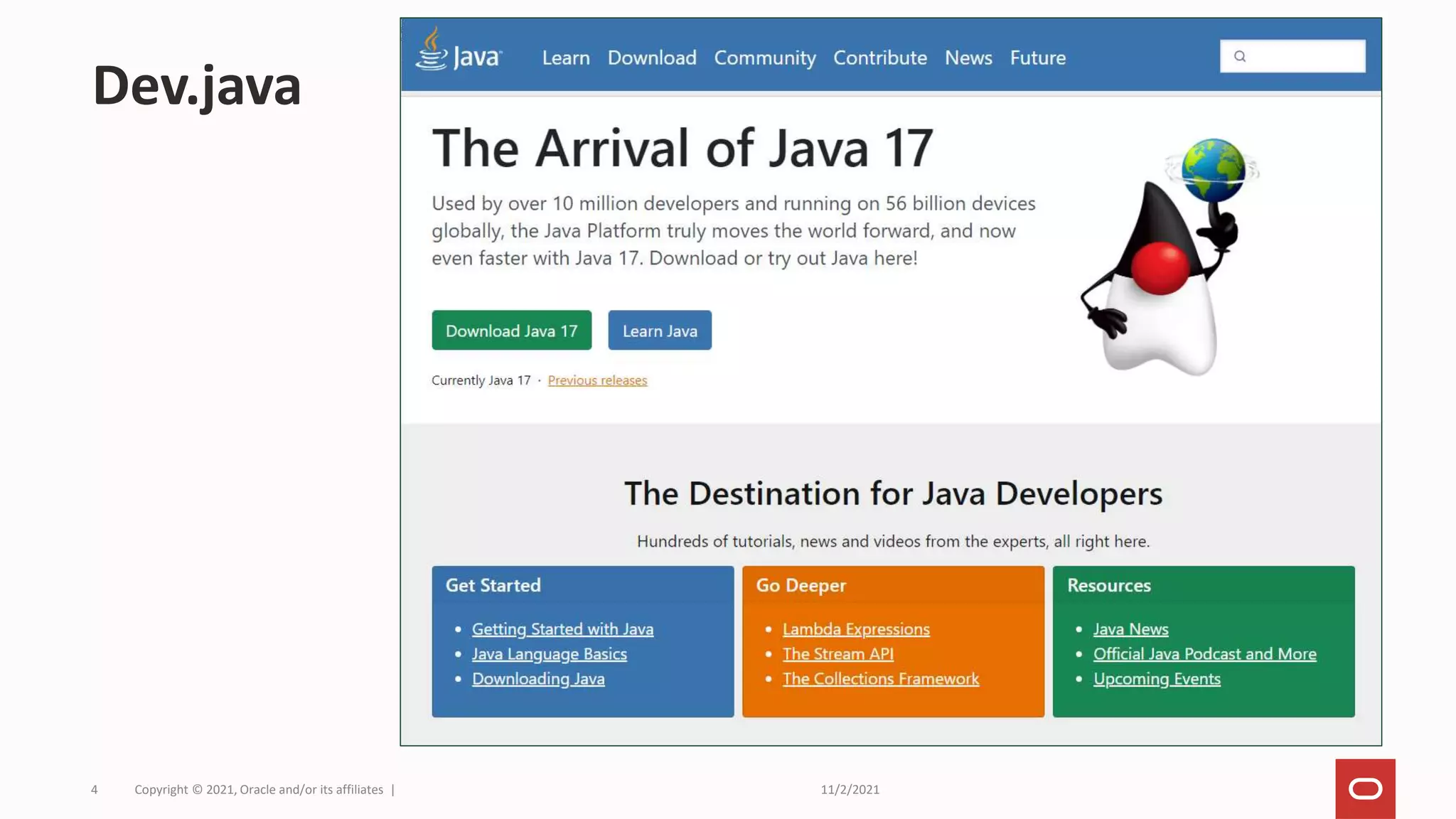Click the Oracle logo in slide corner
Screen dimensions: 1456x819
(x=1365, y=788)
